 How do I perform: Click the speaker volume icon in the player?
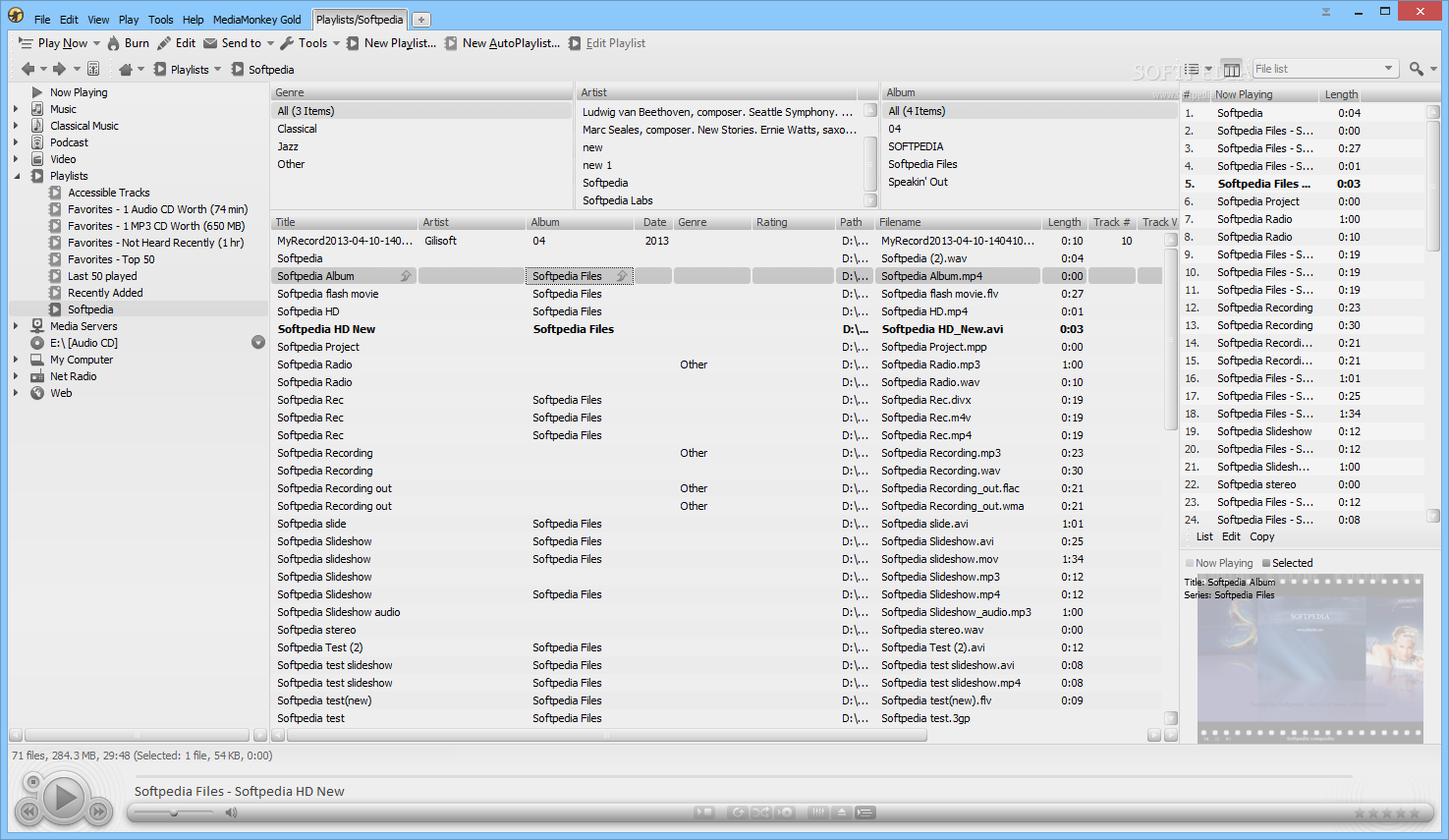[231, 812]
